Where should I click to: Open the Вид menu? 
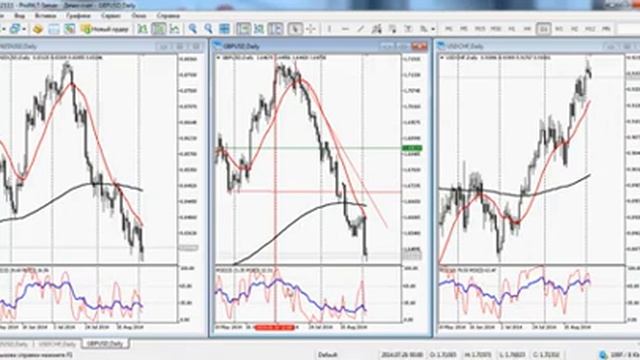point(20,16)
